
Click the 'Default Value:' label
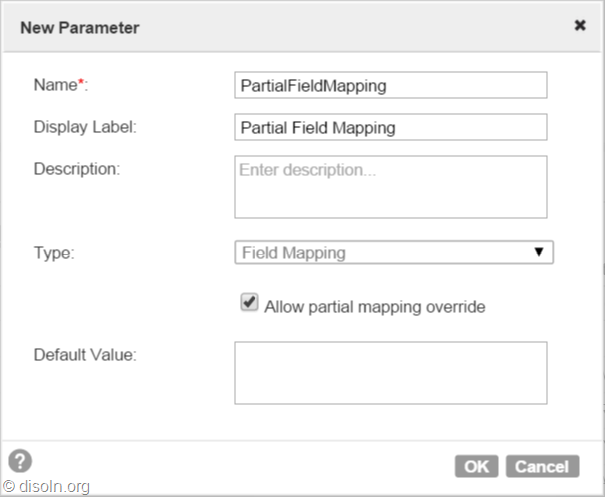85,355
